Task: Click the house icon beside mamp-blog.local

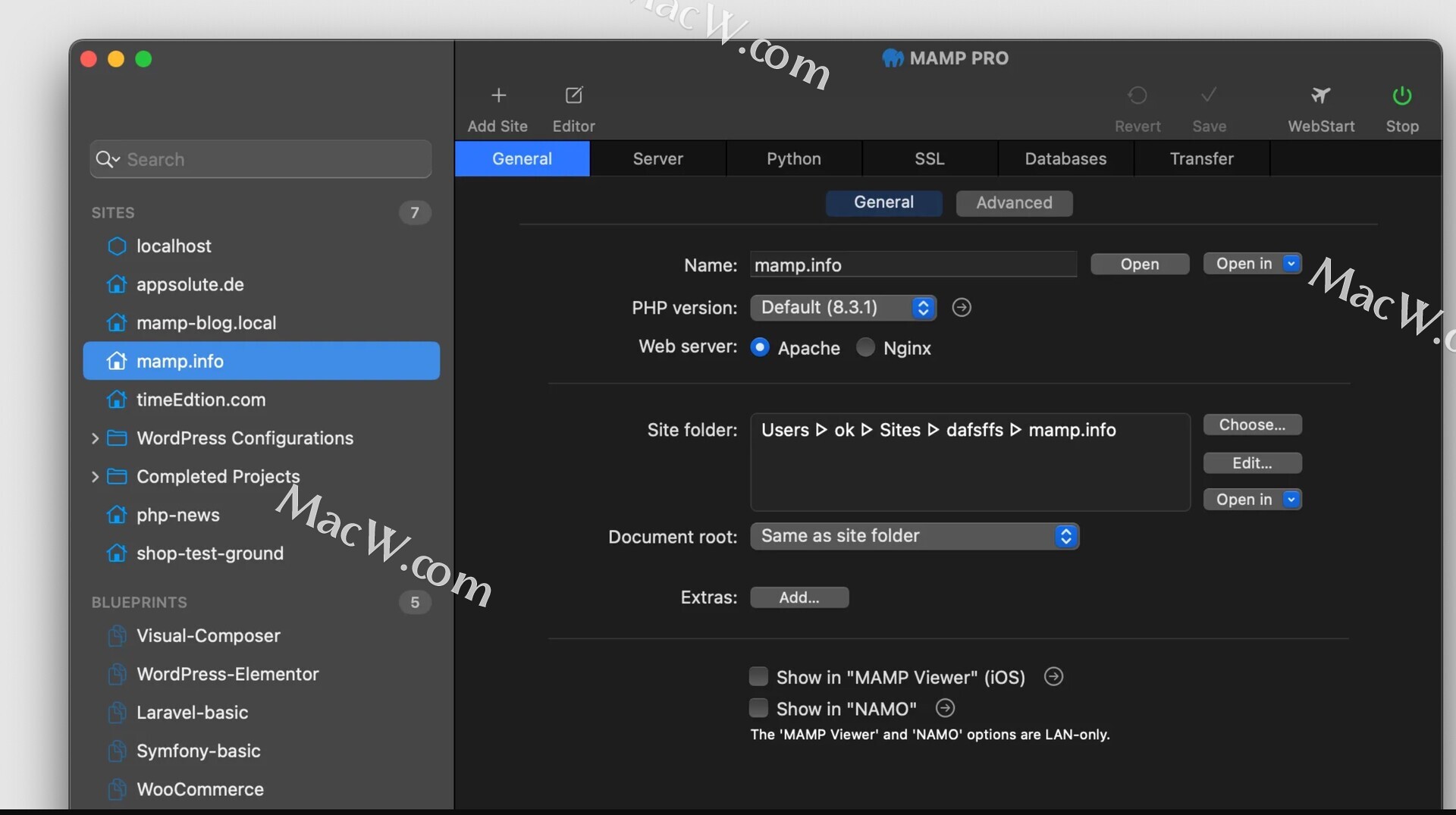Action: (x=117, y=323)
